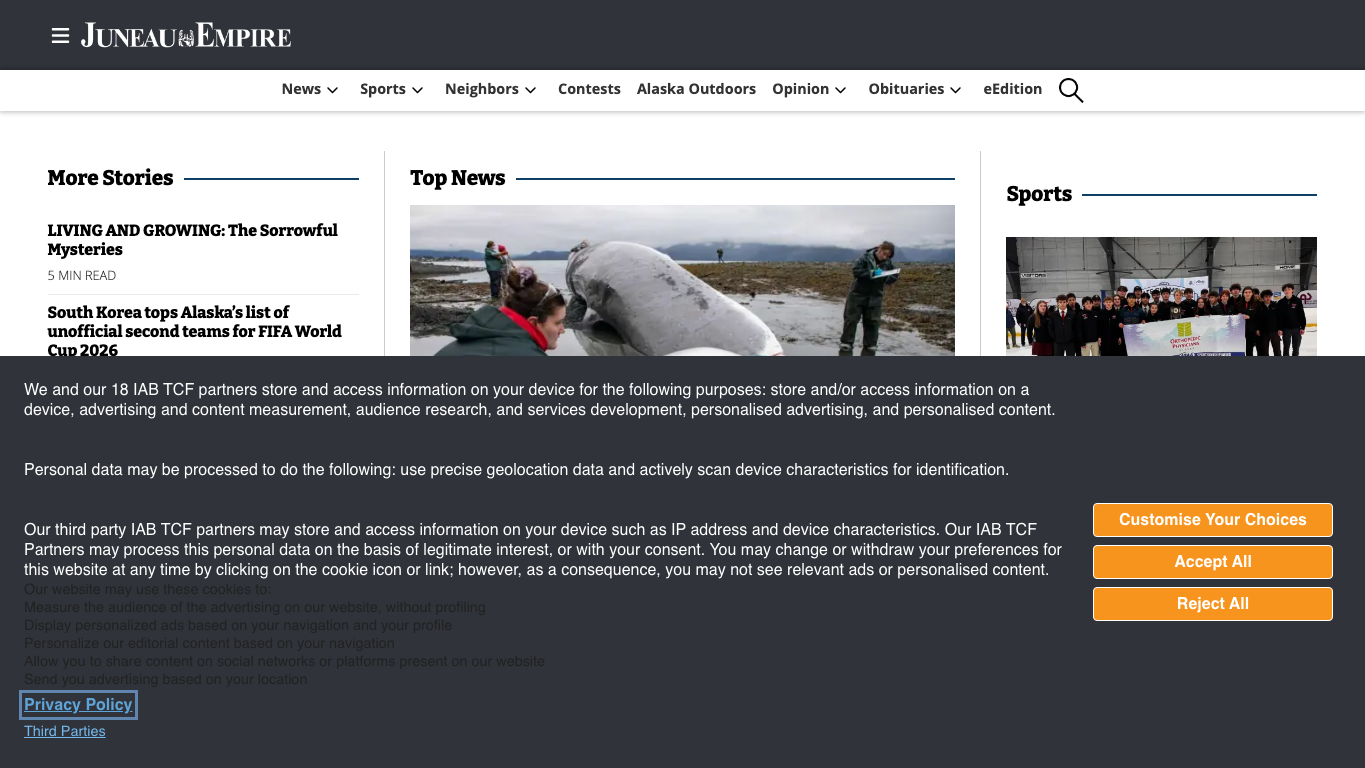Expand the Opinion dropdown chevron
Viewport: 1365px width, 768px height.
click(841, 90)
